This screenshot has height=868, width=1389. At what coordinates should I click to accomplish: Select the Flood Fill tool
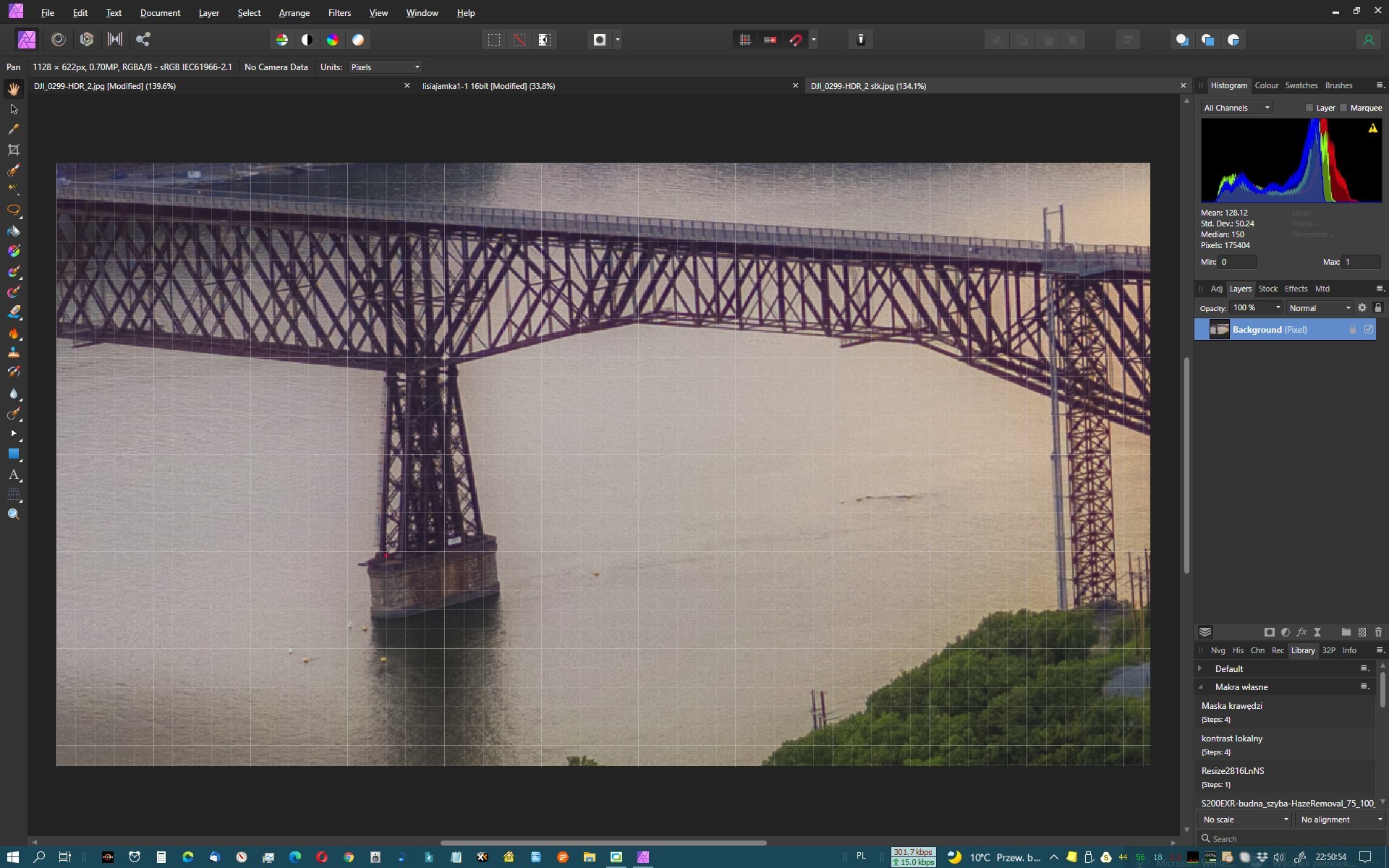point(14,231)
